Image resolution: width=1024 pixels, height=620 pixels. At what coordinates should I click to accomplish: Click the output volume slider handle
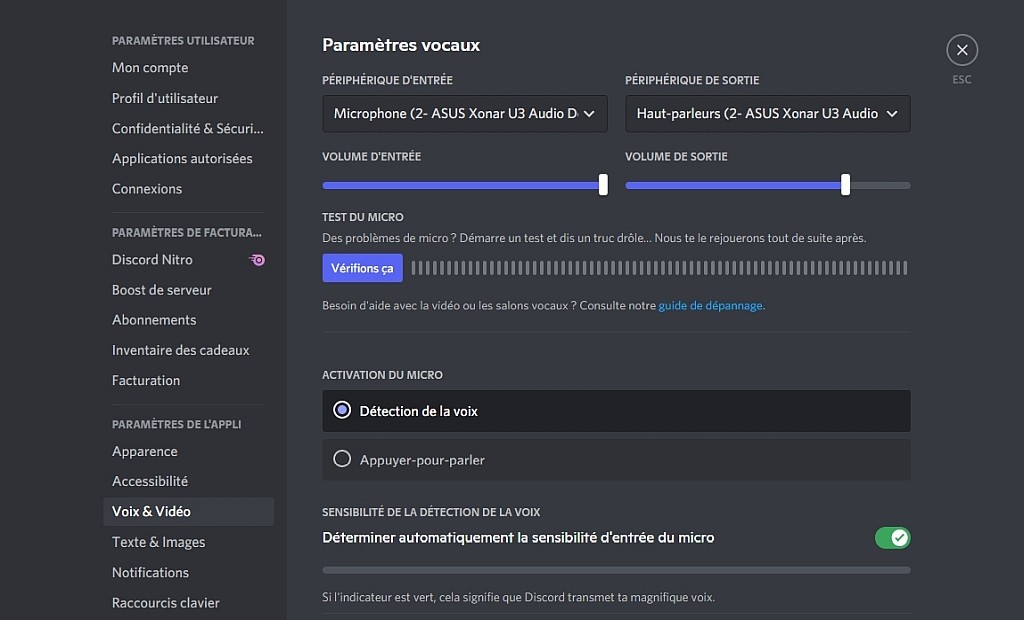point(846,185)
